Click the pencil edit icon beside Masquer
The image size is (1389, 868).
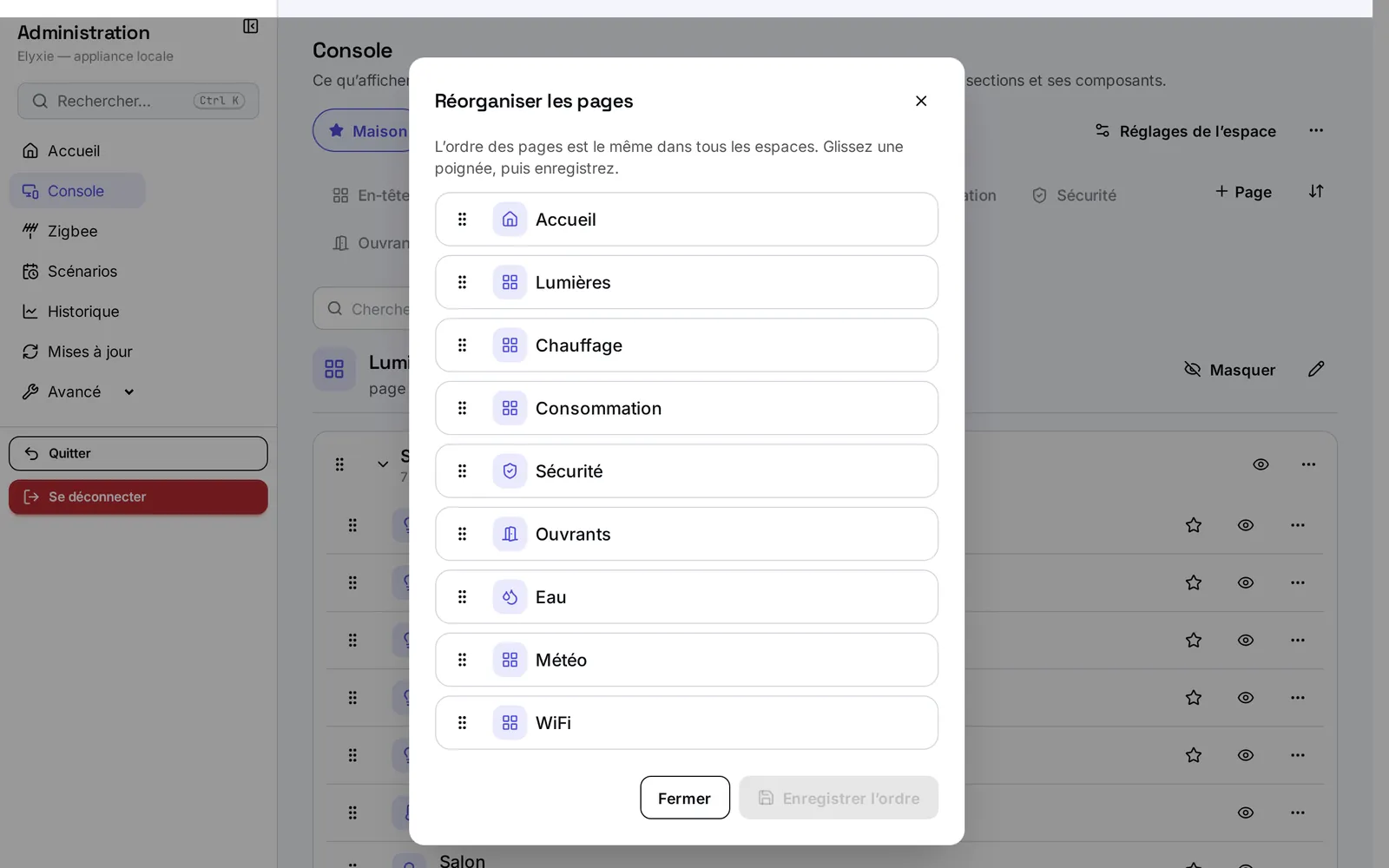1316,369
